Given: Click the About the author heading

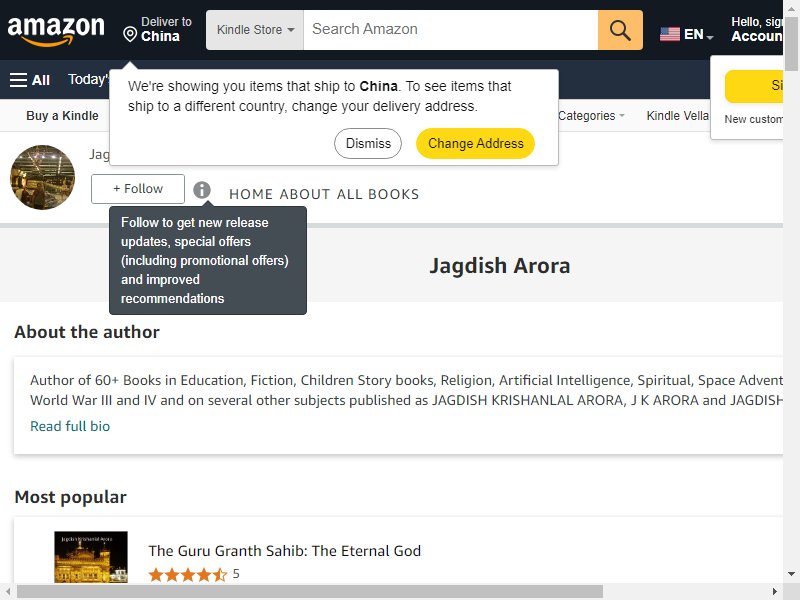Looking at the screenshot, I should tap(87, 332).
